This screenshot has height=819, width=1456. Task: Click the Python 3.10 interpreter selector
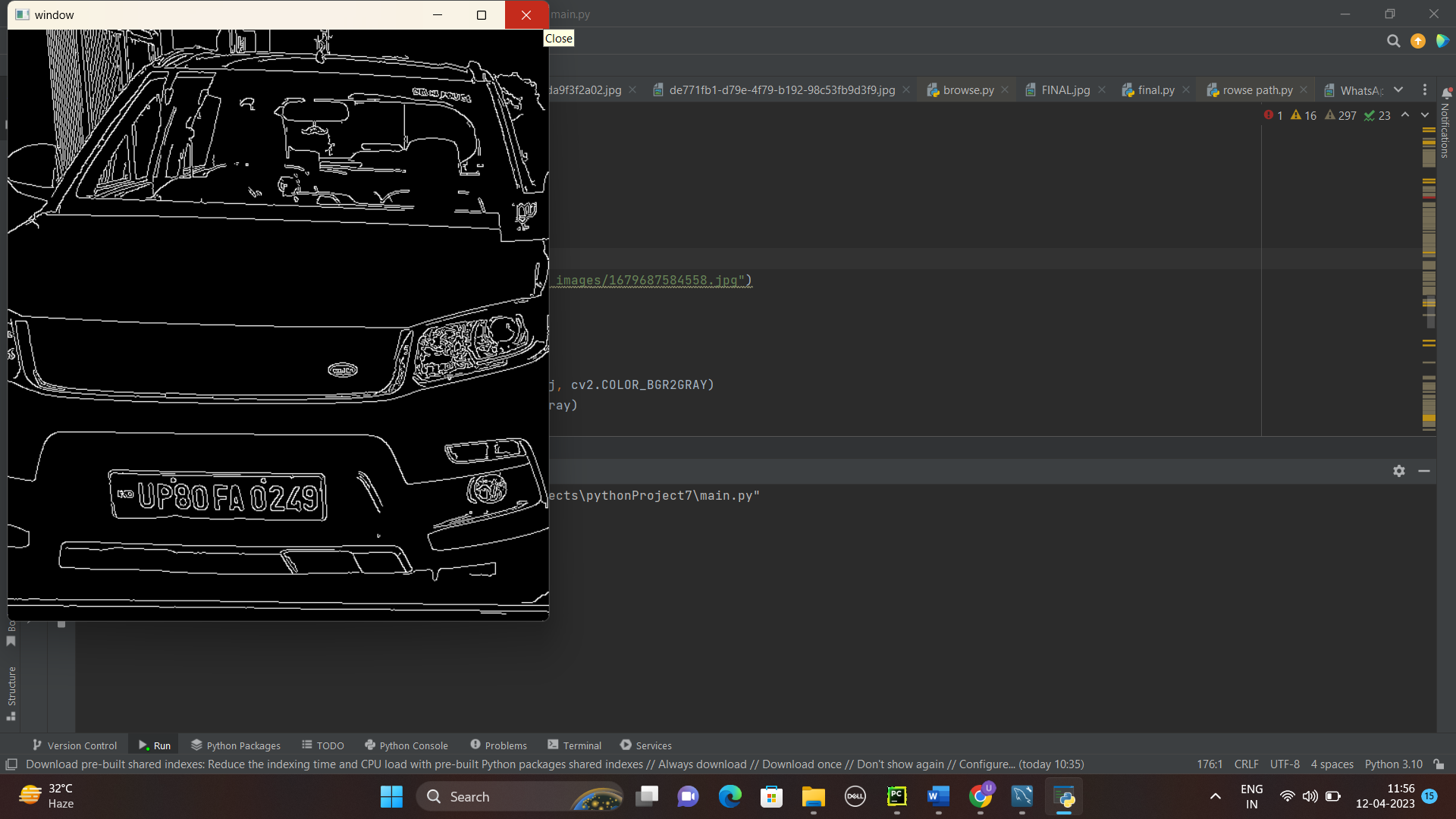click(x=1394, y=764)
